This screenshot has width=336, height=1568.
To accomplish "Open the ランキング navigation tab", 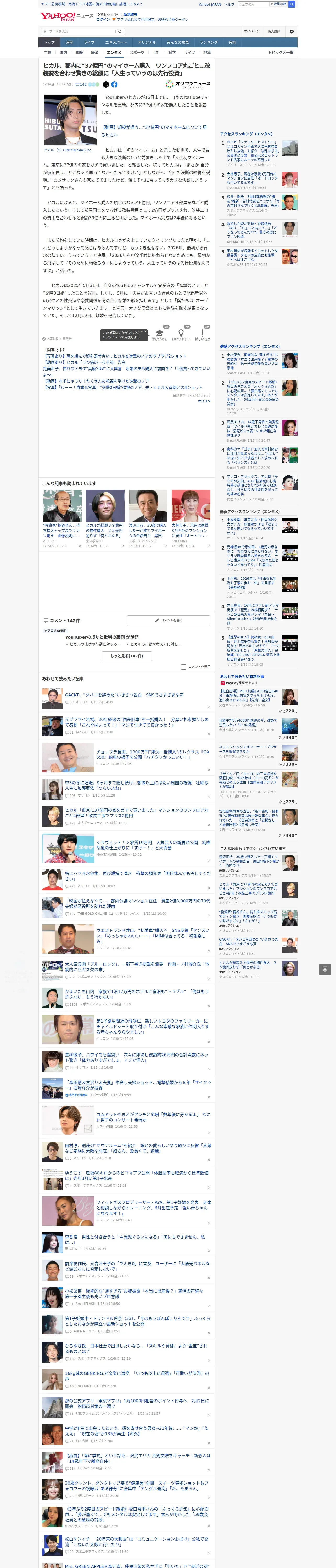I will pyautogui.click(x=209, y=43).
